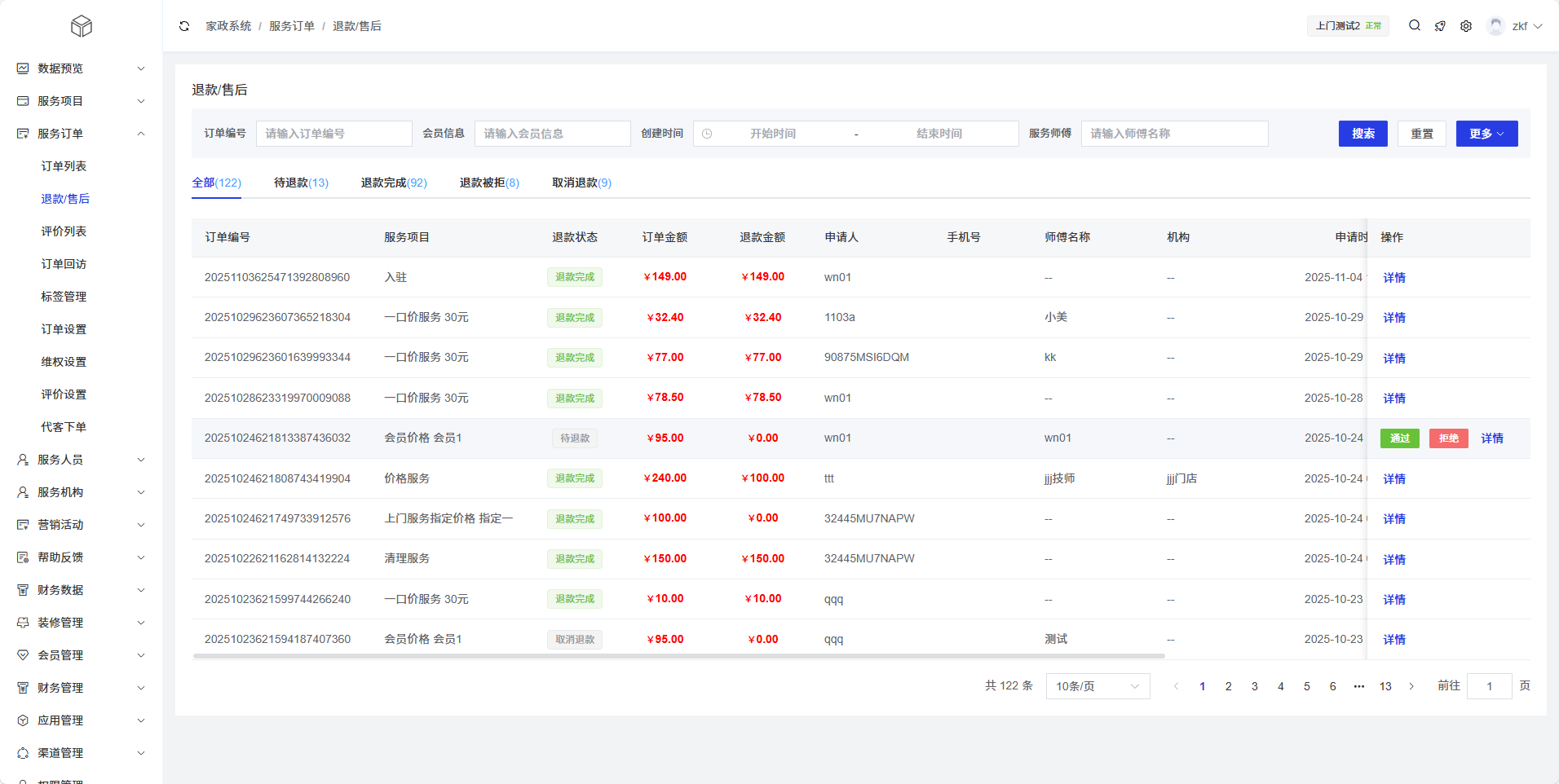The width and height of the screenshot is (1559, 784).
Task: Click the settings gear icon in header
Action: 1466,26
